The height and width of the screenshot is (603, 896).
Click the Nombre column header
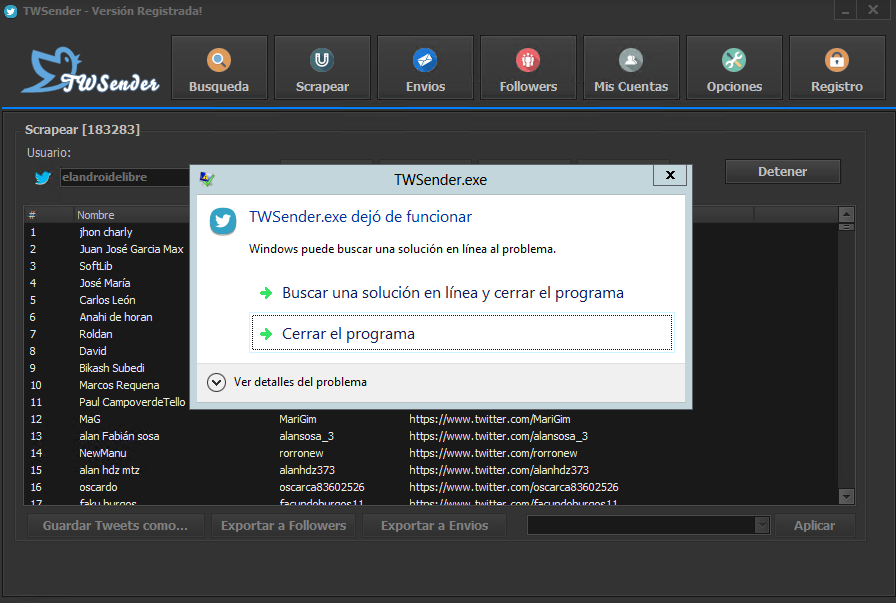pyautogui.click(x=96, y=215)
